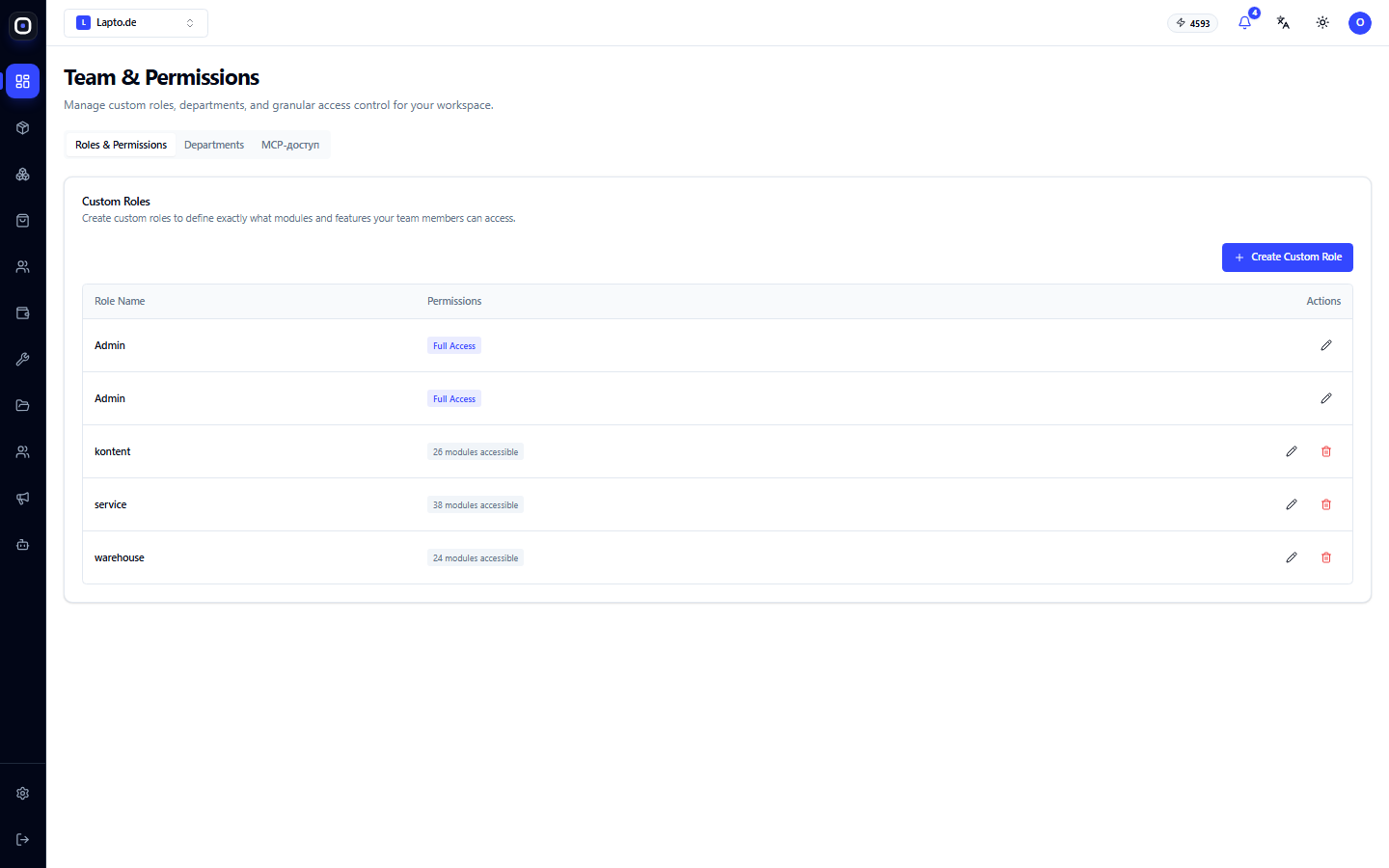Click the Team & Permissions page title
1389x868 pixels.
coord(162,77)
